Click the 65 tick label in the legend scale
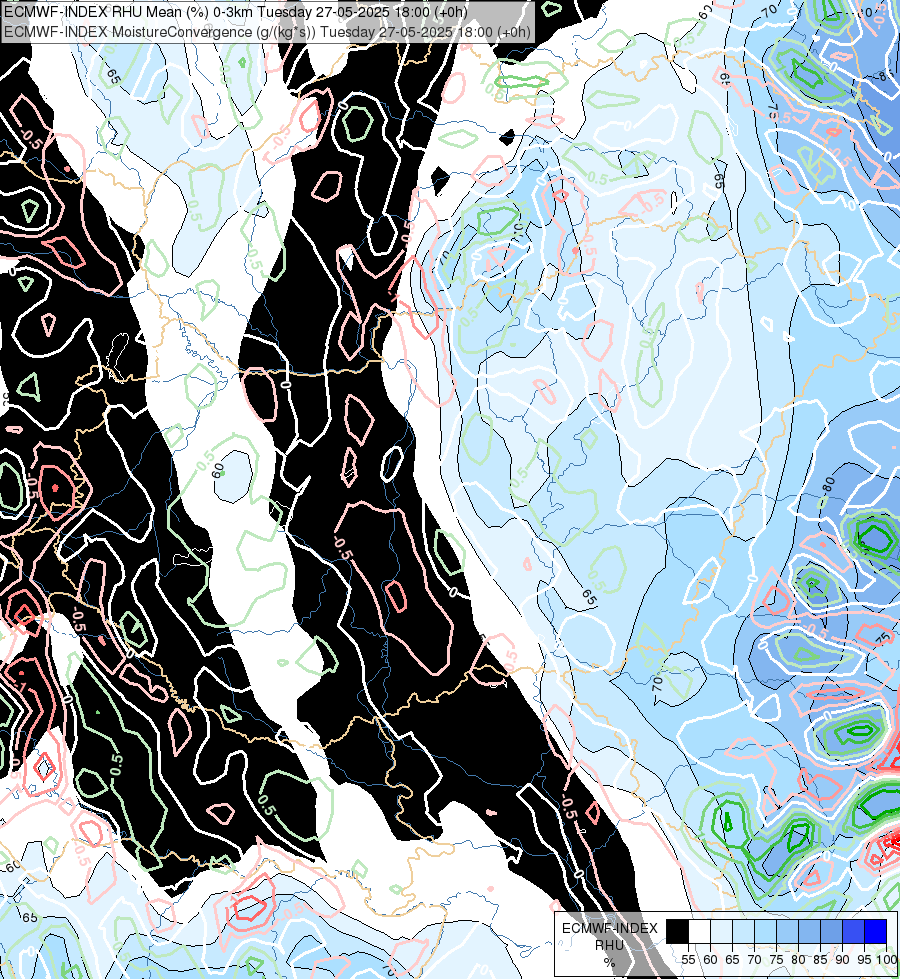 (733, 960)
